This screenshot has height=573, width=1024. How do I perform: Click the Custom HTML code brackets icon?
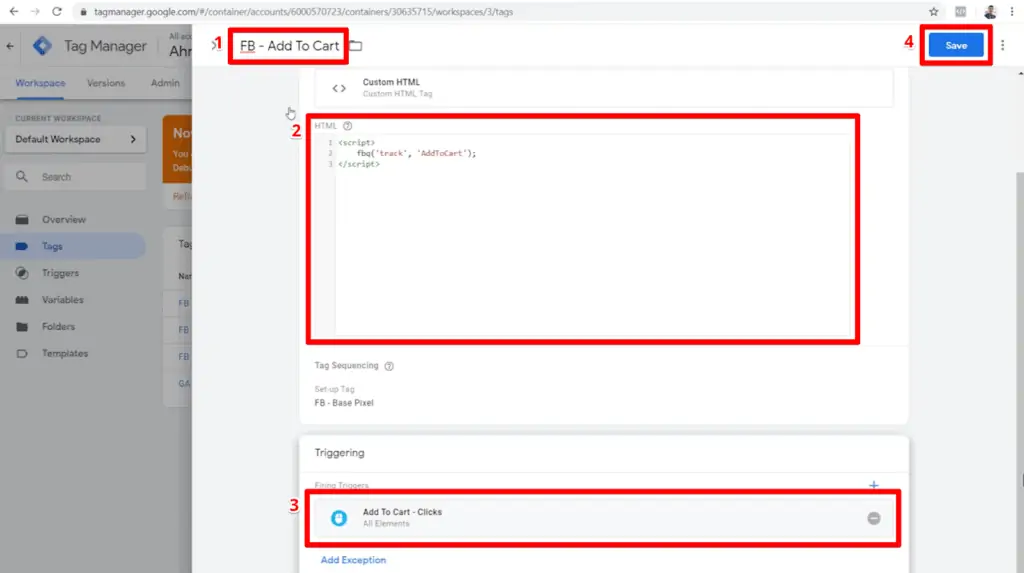(339, 88)
